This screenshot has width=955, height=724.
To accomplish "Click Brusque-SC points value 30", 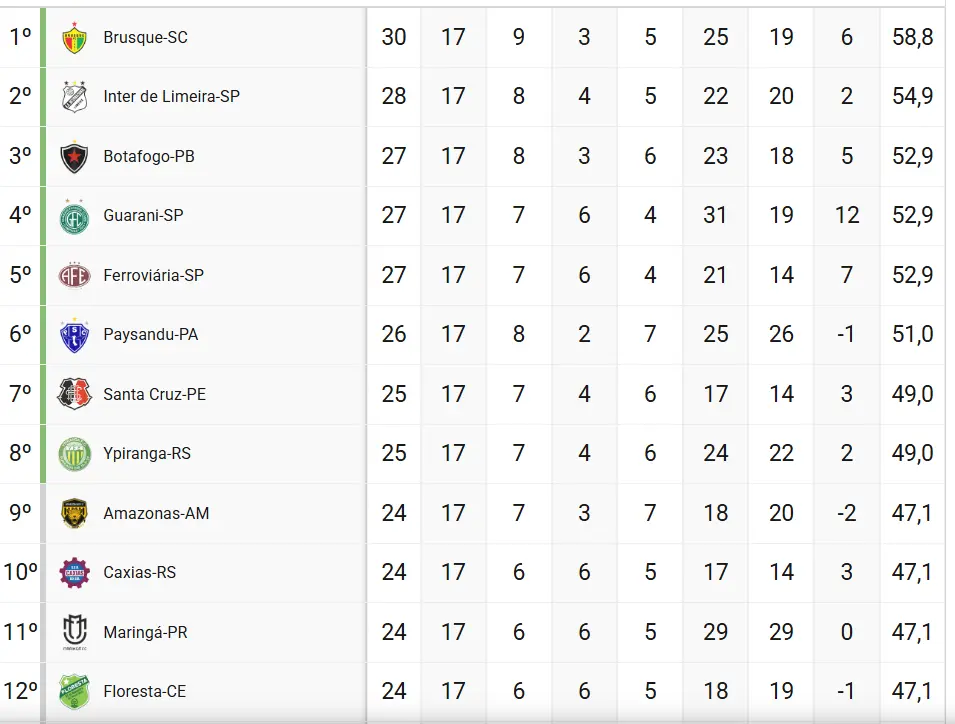I will [x=394, y=37].
